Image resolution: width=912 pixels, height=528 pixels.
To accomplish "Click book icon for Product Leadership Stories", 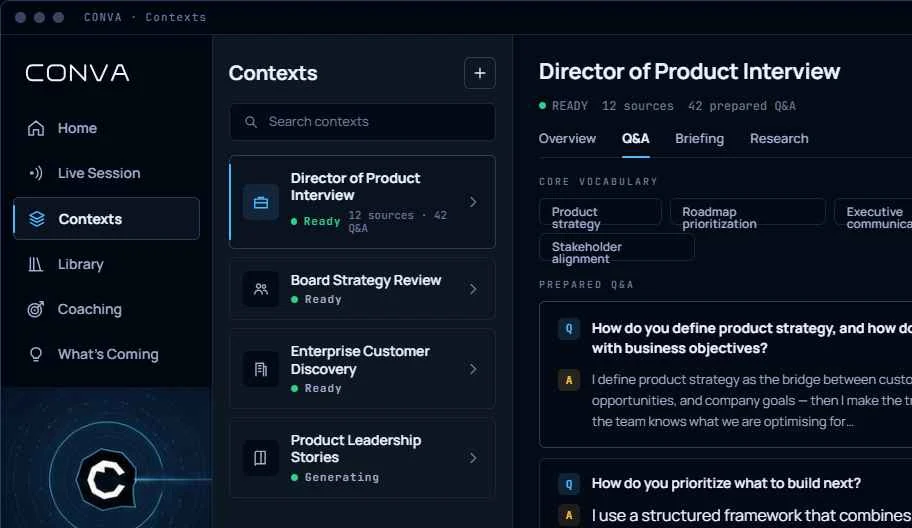I will pyautogui.click(x=261, y=458).
